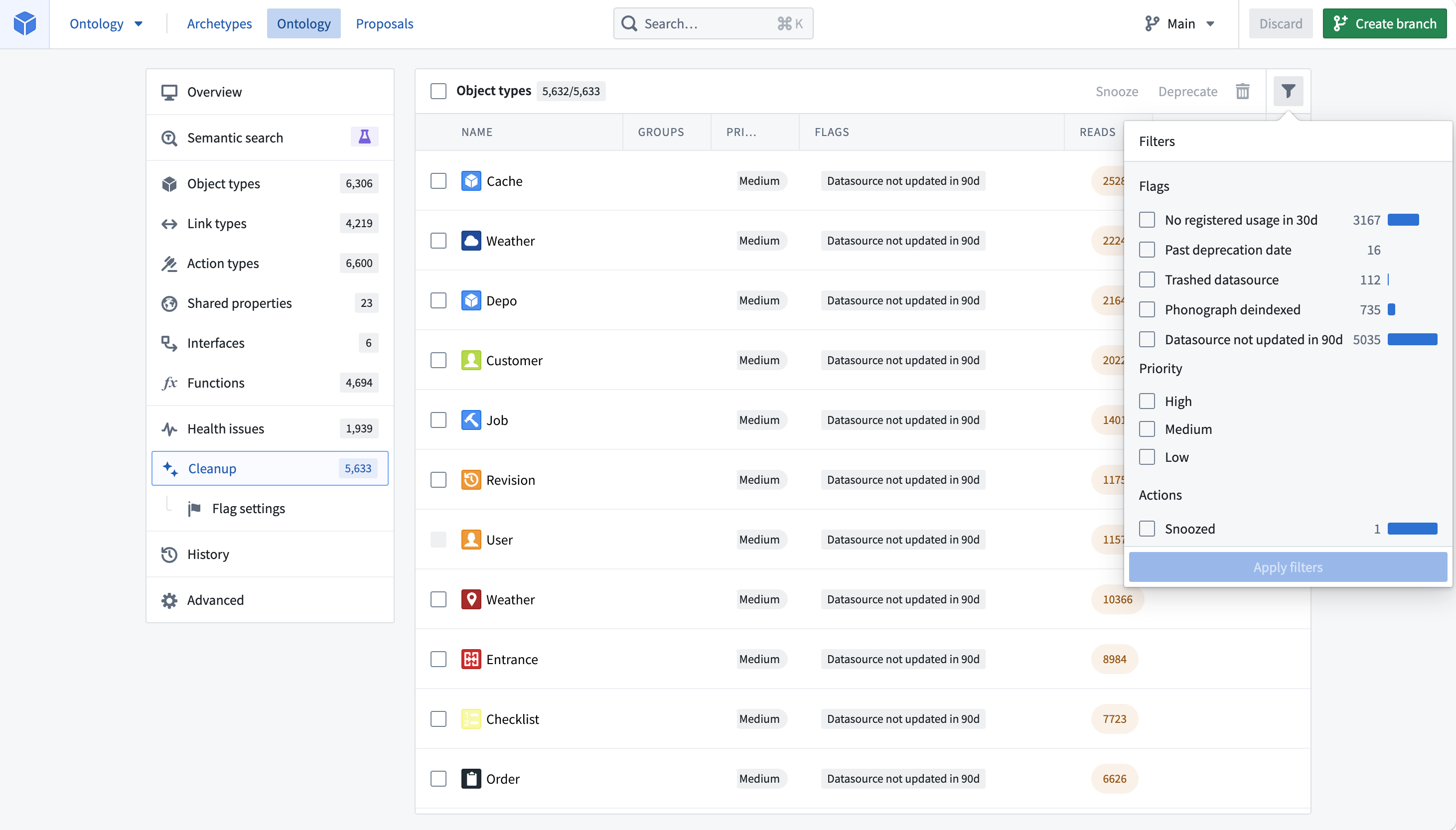Toggle the Snoozed actions filter
The width and height of the screenshot is (1456, 830).
[1147, 529]
